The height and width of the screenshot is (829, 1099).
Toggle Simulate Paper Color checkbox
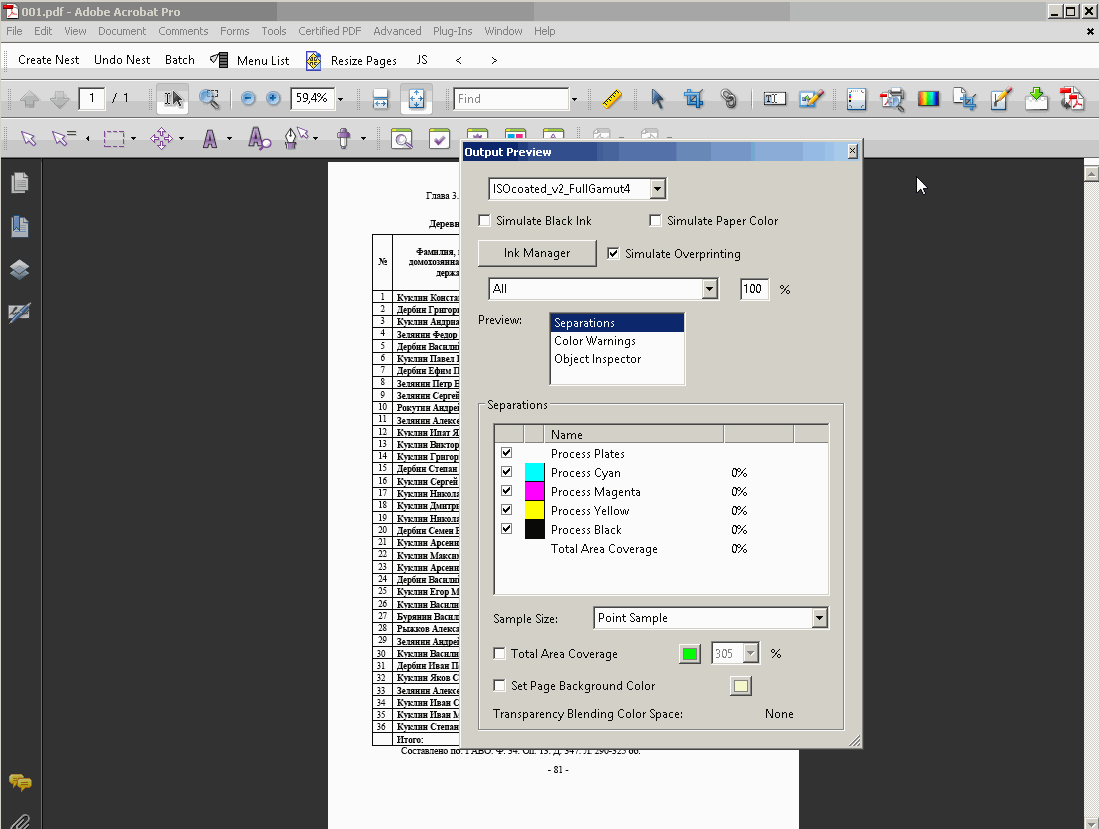click(x=655, y=221)
